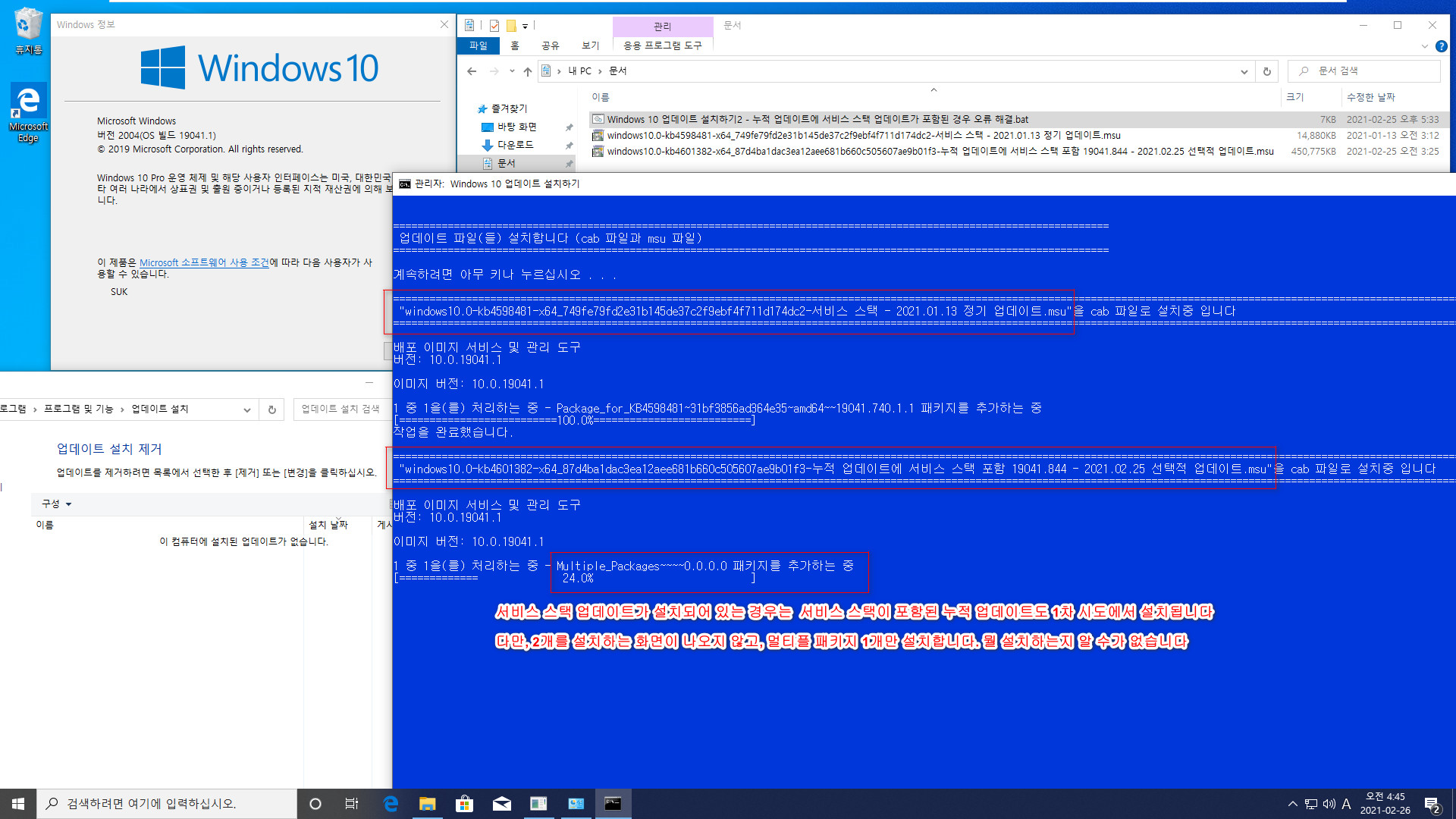Select the 관리 contextual tab
Image resolution: width=1456 pixels, height=819 pixels.
coord(663,26)
